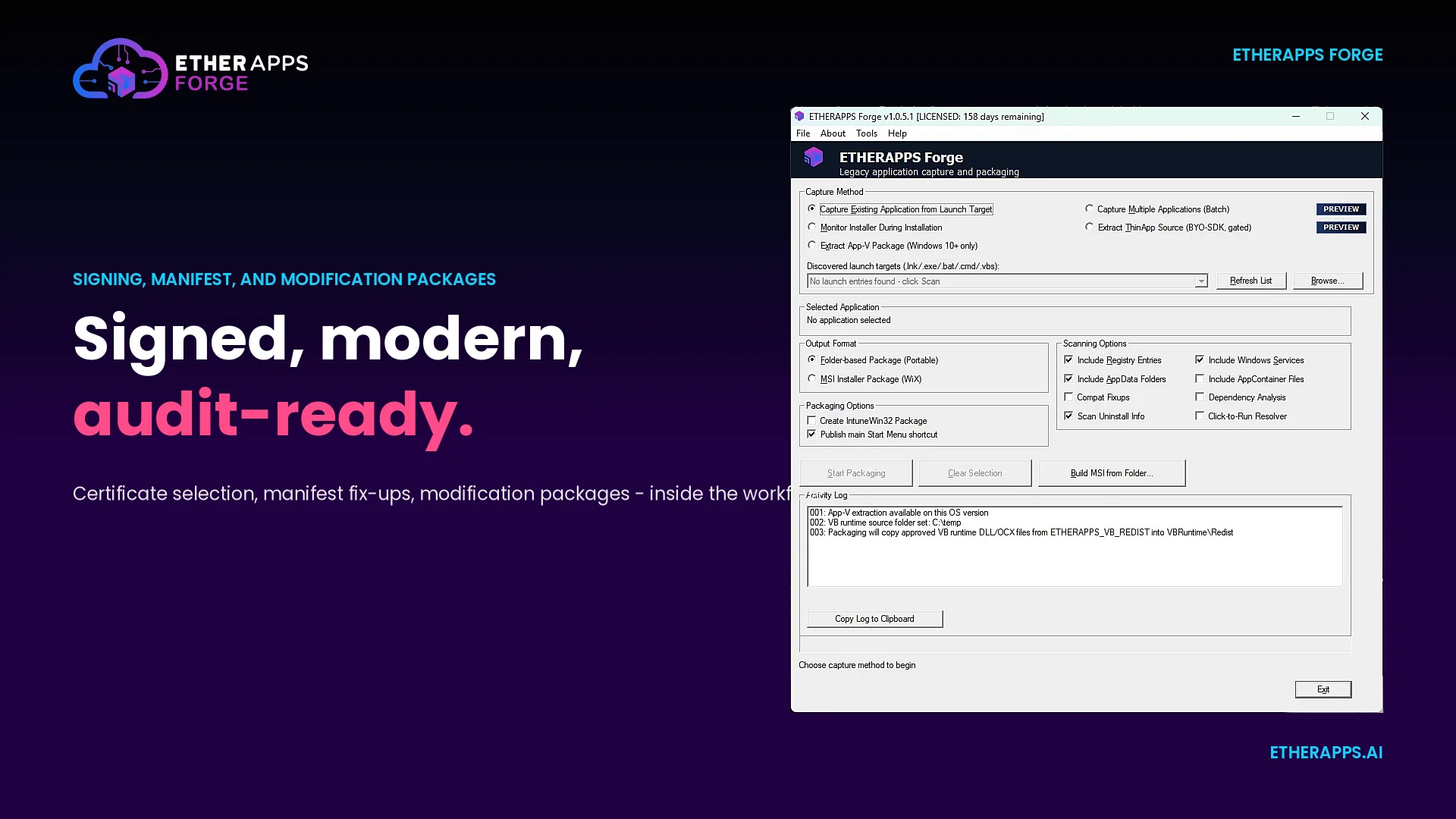
Task: Minimize the ETHERAPPS Forge window
Action: click(1296, 116)
